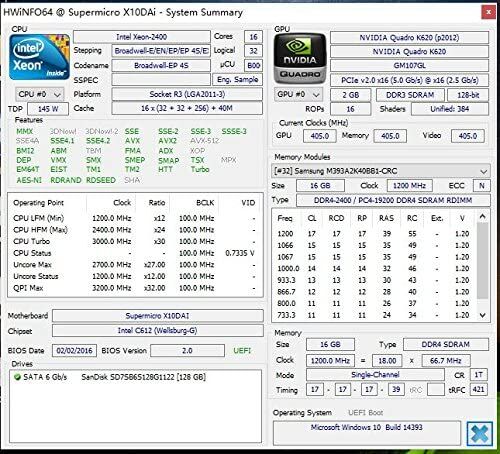Click the 66.7 MHz base clock field
The width and height of the screenshot is (500, 454).
click(446, 361)
